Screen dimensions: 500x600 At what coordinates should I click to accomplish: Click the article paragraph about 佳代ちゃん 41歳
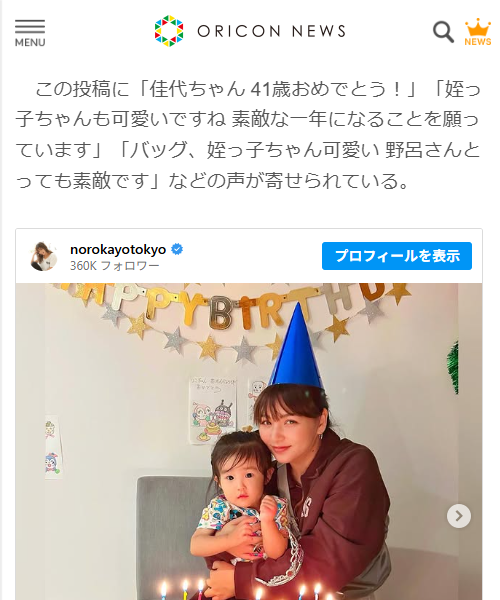point(248,135)
